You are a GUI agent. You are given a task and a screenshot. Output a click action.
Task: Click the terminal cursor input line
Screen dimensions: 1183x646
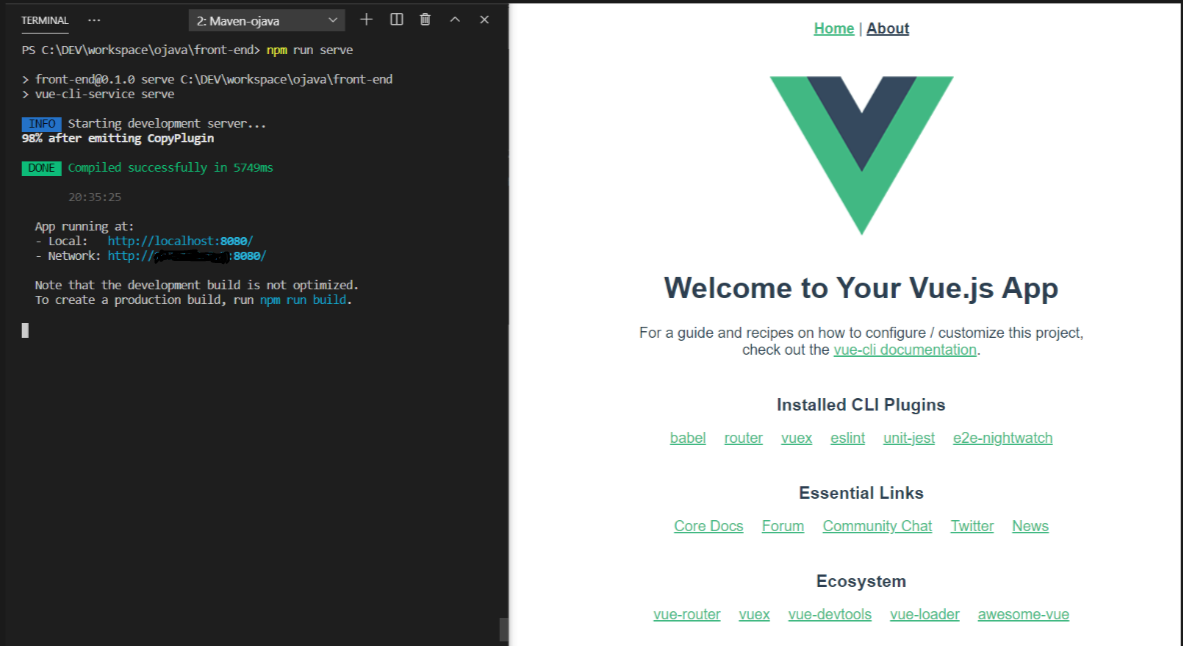[25, 330]
